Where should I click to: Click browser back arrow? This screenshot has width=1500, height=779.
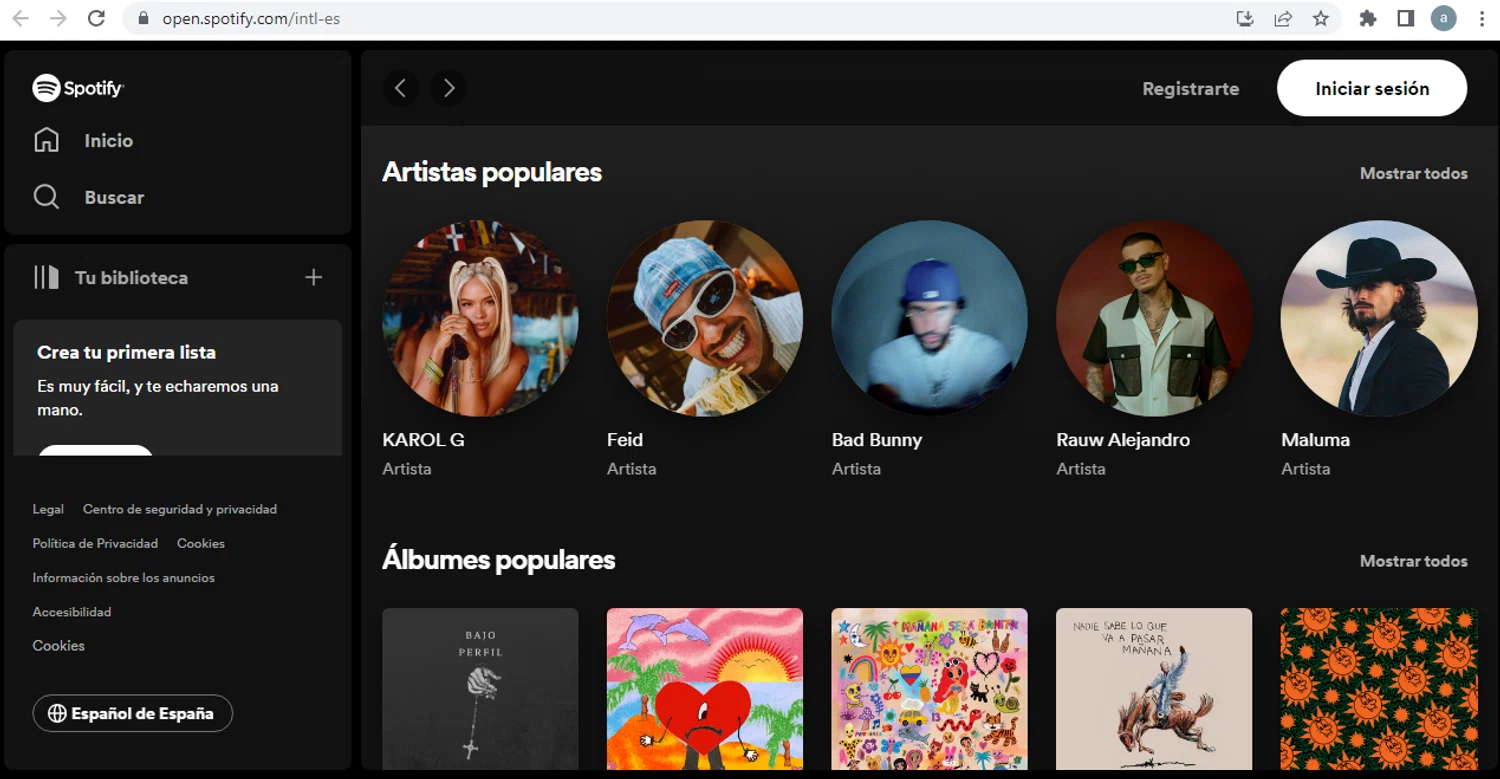(x=20, y=18)
